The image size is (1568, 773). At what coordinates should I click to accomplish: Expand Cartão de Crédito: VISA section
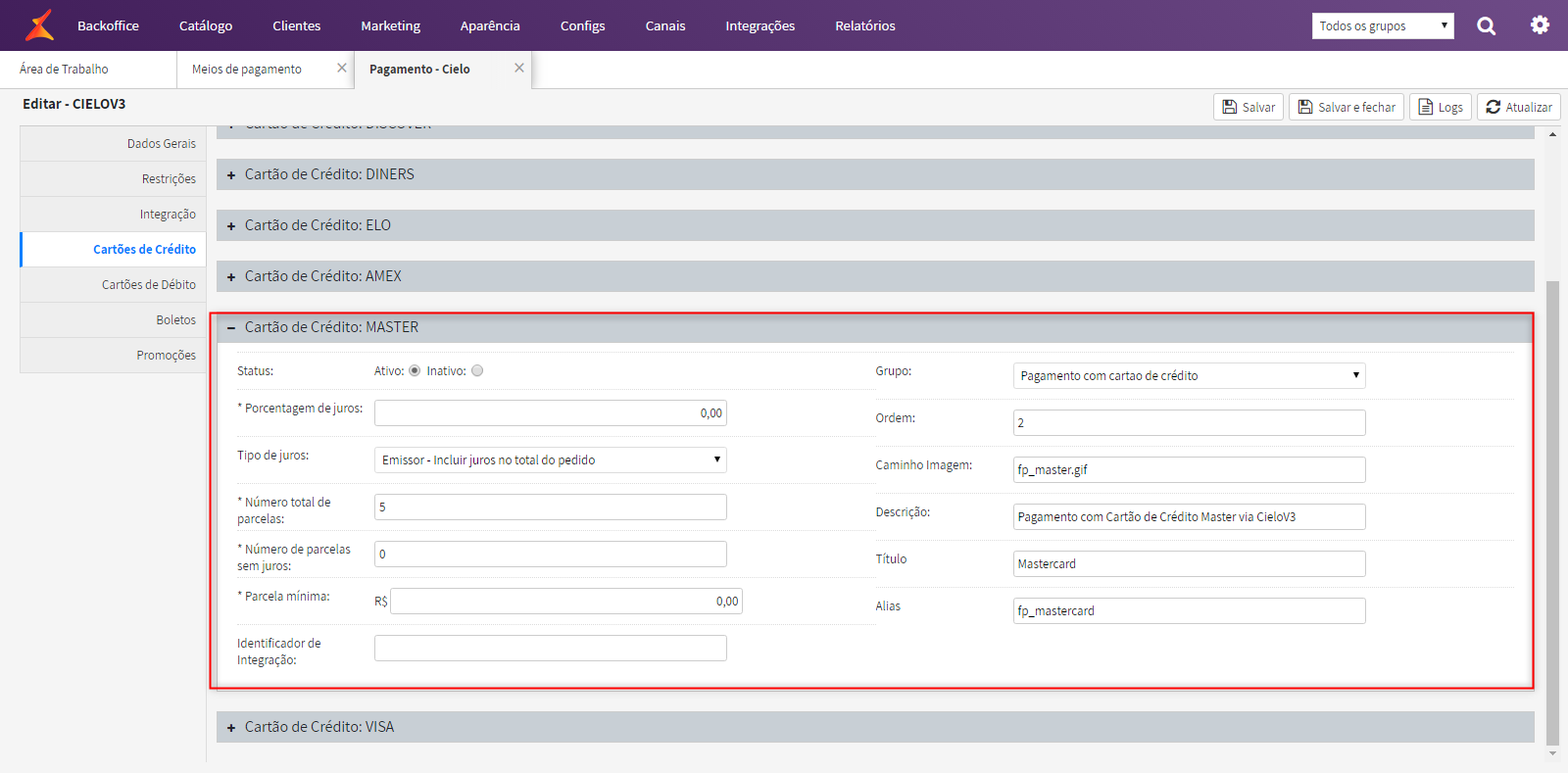[875, 727]
